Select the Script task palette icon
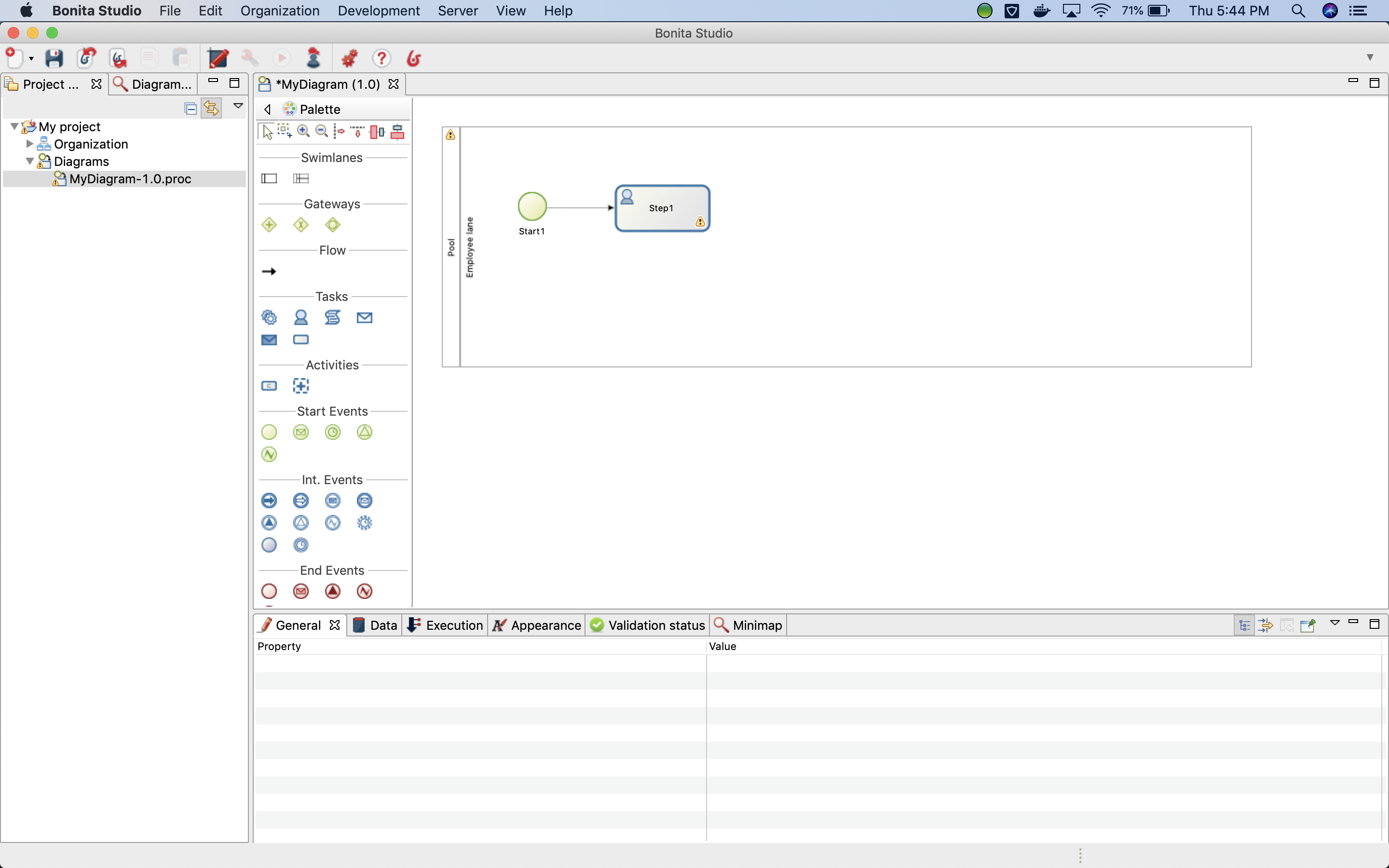Screen dimensions: 1389x868 [333, 317]
